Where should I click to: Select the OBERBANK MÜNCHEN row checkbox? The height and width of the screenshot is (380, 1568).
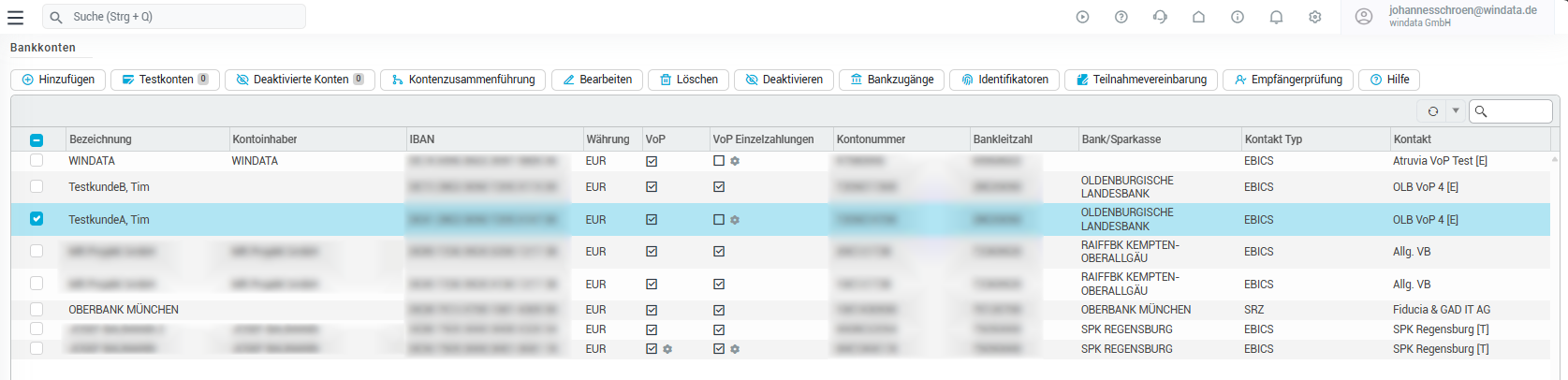coord(37,309)
